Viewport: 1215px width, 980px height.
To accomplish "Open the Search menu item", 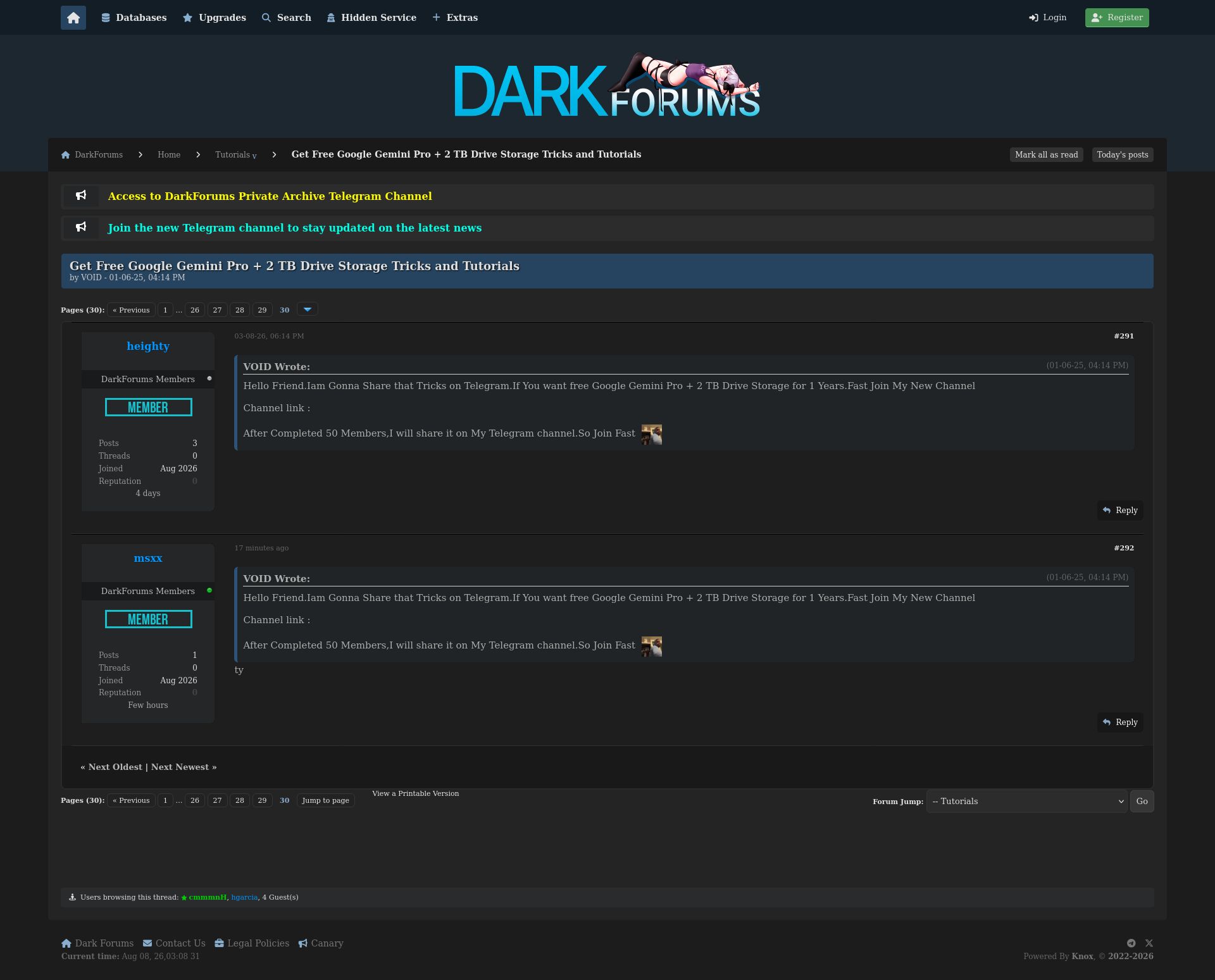I will click(x=287, y=18).
